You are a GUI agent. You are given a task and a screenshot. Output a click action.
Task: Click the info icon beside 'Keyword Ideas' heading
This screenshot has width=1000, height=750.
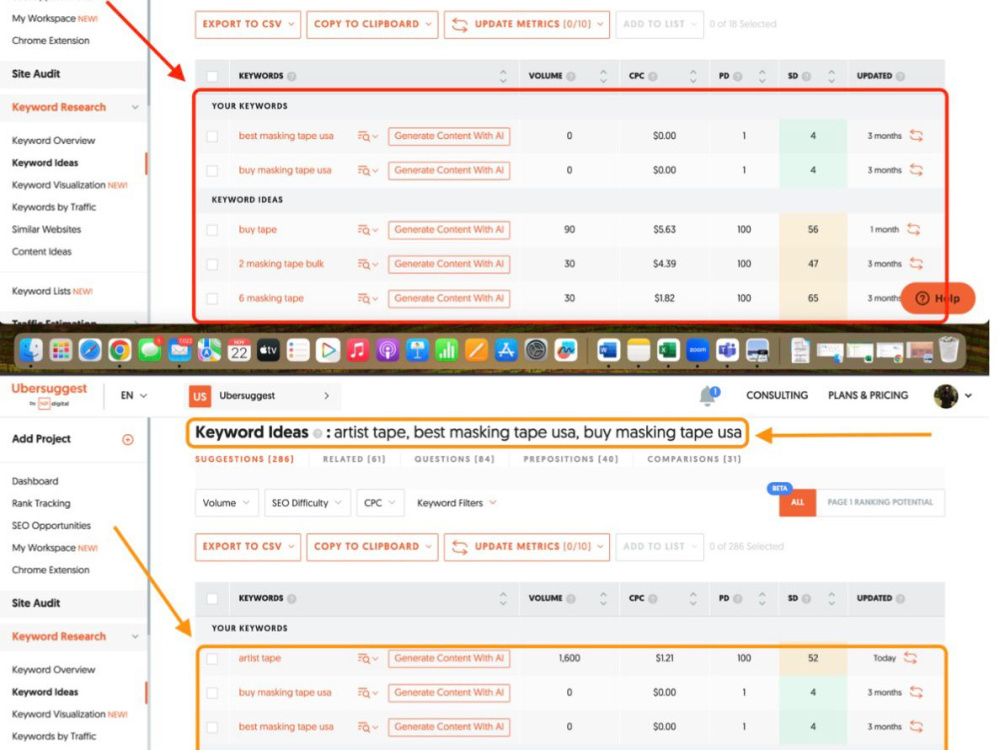318,433
